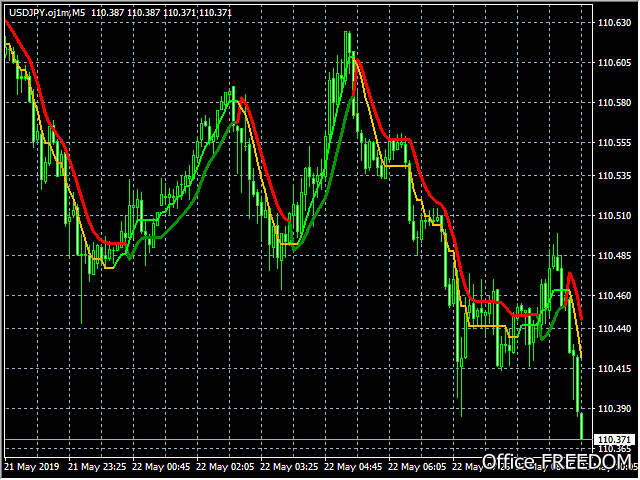Viewport: 640px width, 480px height.
Task: Click the 22 May 02:05 time label
Action: (225, 467)
